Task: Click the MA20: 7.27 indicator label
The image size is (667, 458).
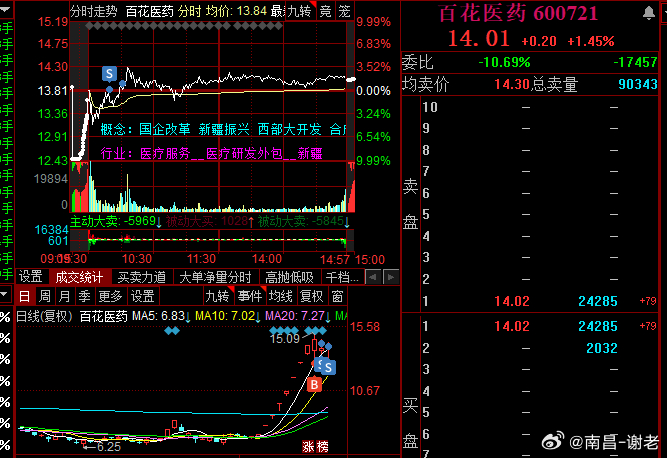Action: coord(298,316)
